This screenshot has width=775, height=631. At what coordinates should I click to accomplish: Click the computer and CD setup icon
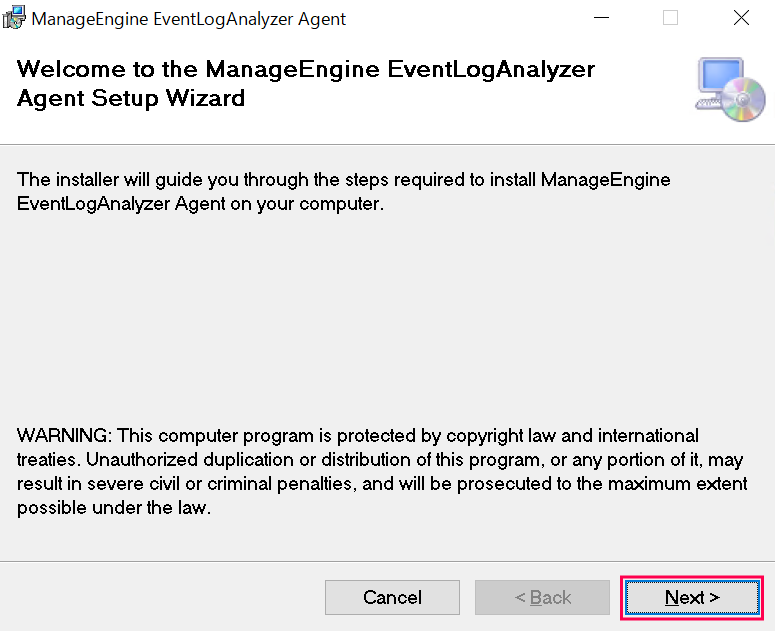tap(729, 90)
